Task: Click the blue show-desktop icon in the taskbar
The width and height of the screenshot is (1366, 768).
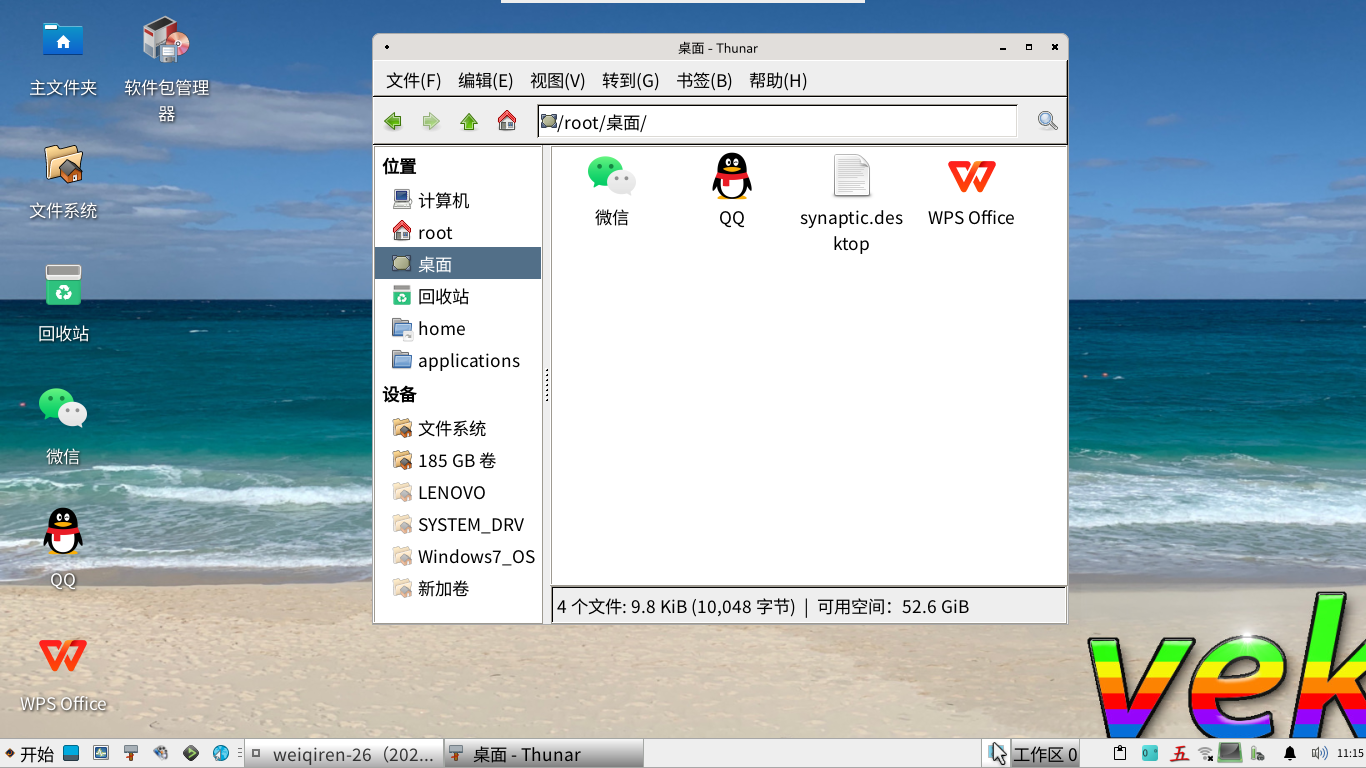Action: point(71,753)
